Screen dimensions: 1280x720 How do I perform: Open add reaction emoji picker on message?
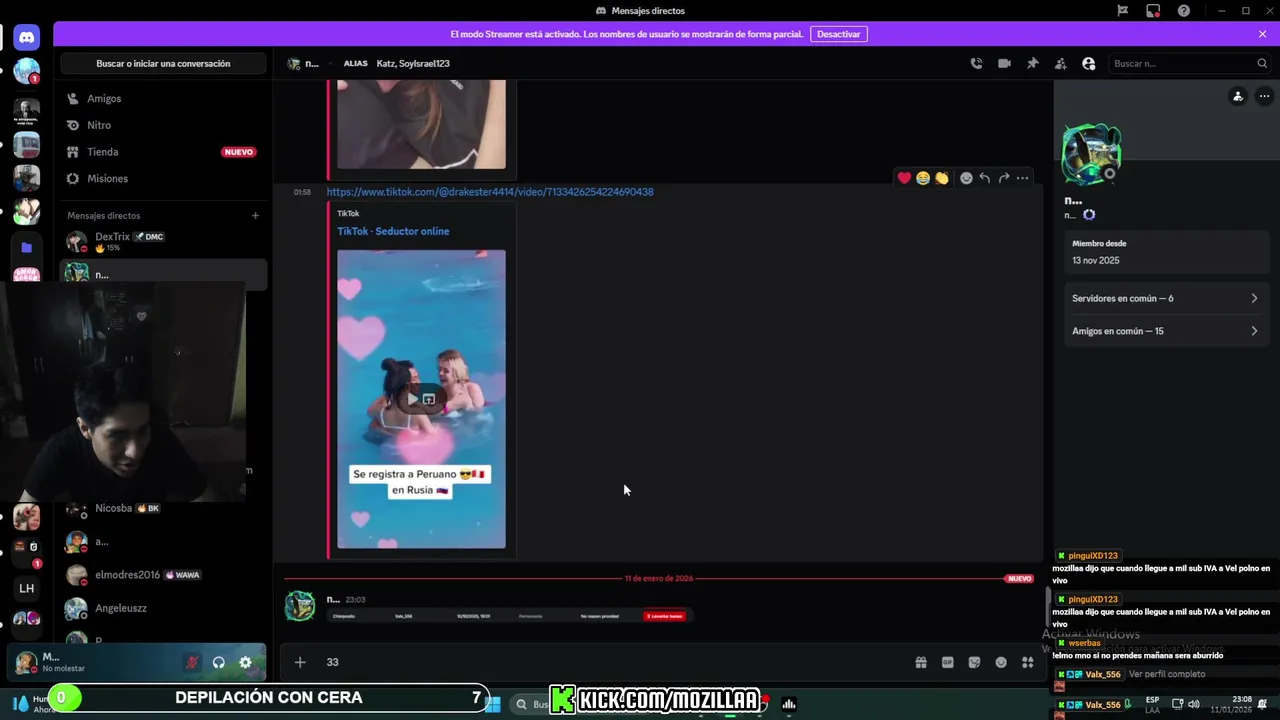(x=966, y=178)
